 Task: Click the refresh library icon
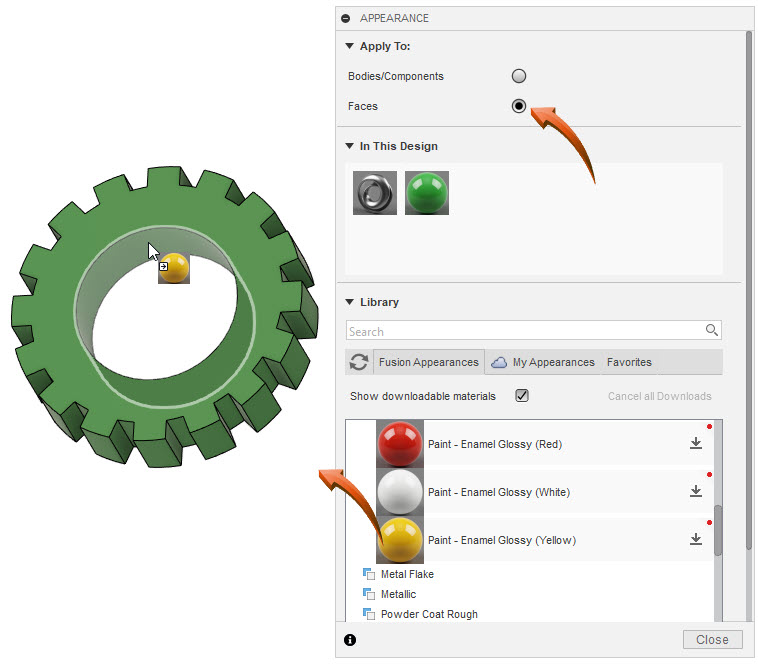coord(358,362)
